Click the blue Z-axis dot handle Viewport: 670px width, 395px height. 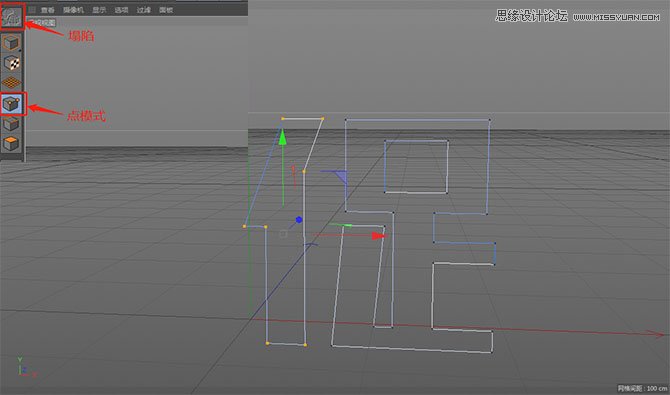coord(299,220)
